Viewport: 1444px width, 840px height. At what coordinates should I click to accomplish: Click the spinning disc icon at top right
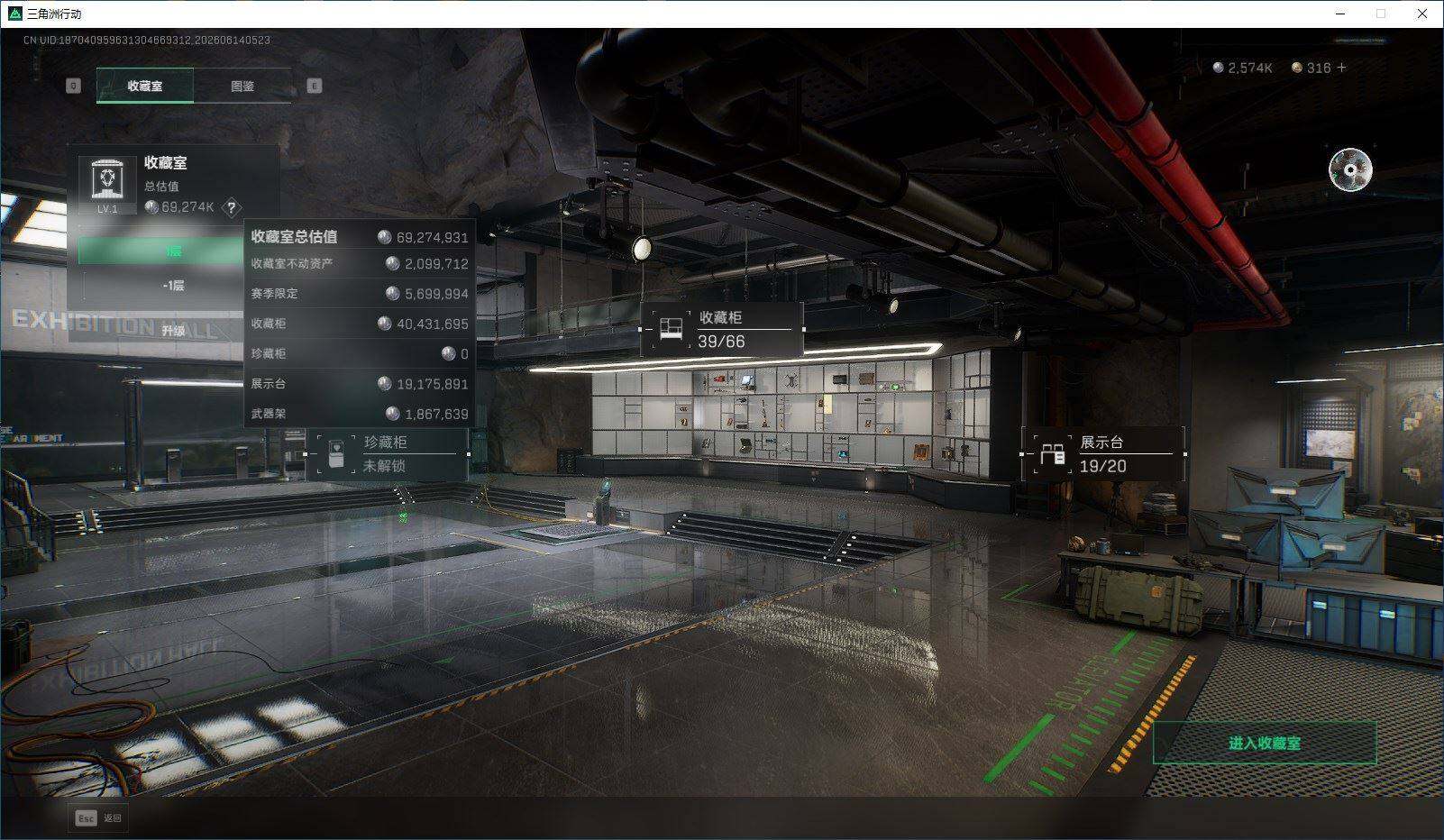click(x=1350, y=170)
